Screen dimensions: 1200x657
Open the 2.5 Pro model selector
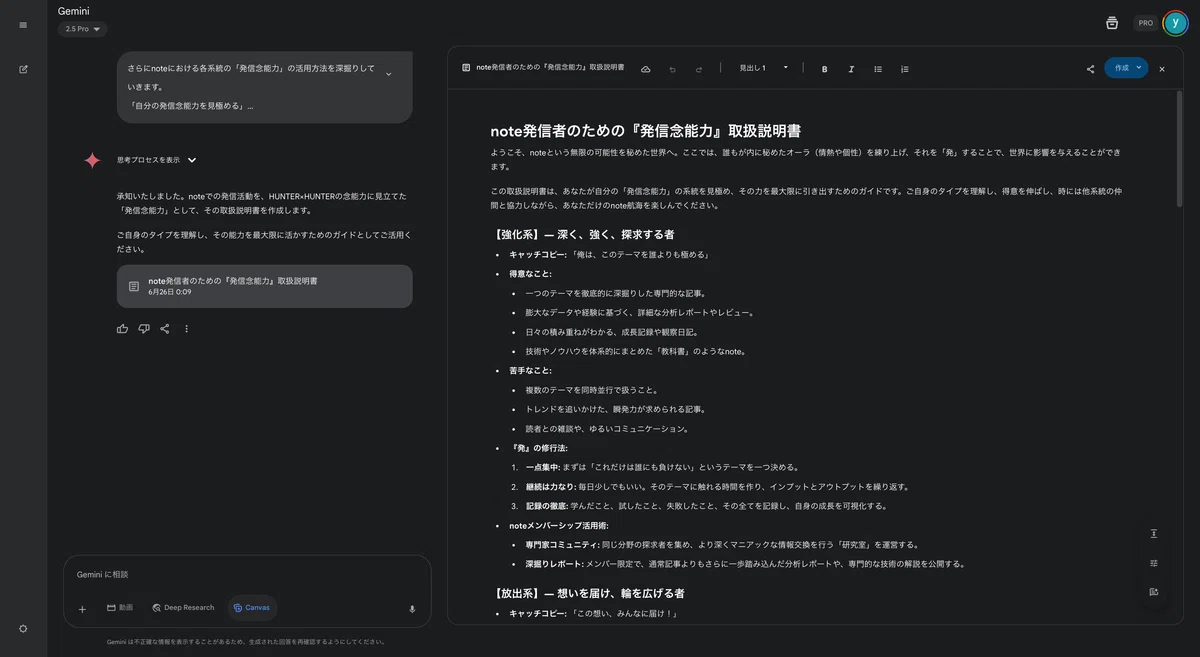(x=83, y=29)
